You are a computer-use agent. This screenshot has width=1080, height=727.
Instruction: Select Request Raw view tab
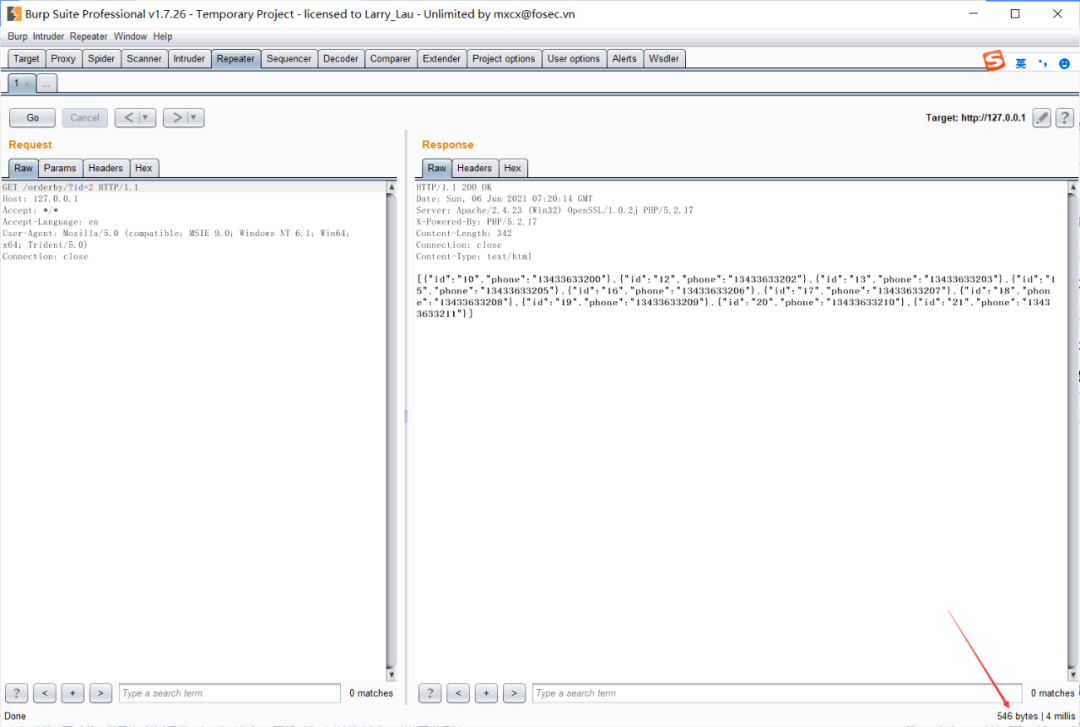pos(23,168)
